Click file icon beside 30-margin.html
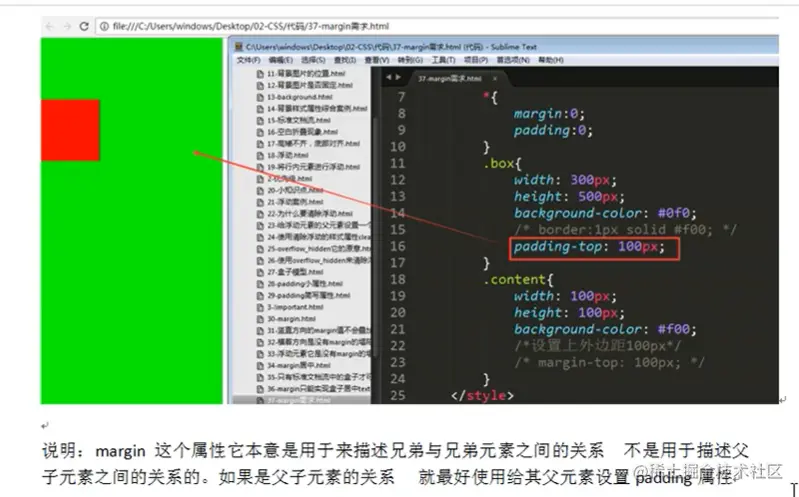 [260, 319]
